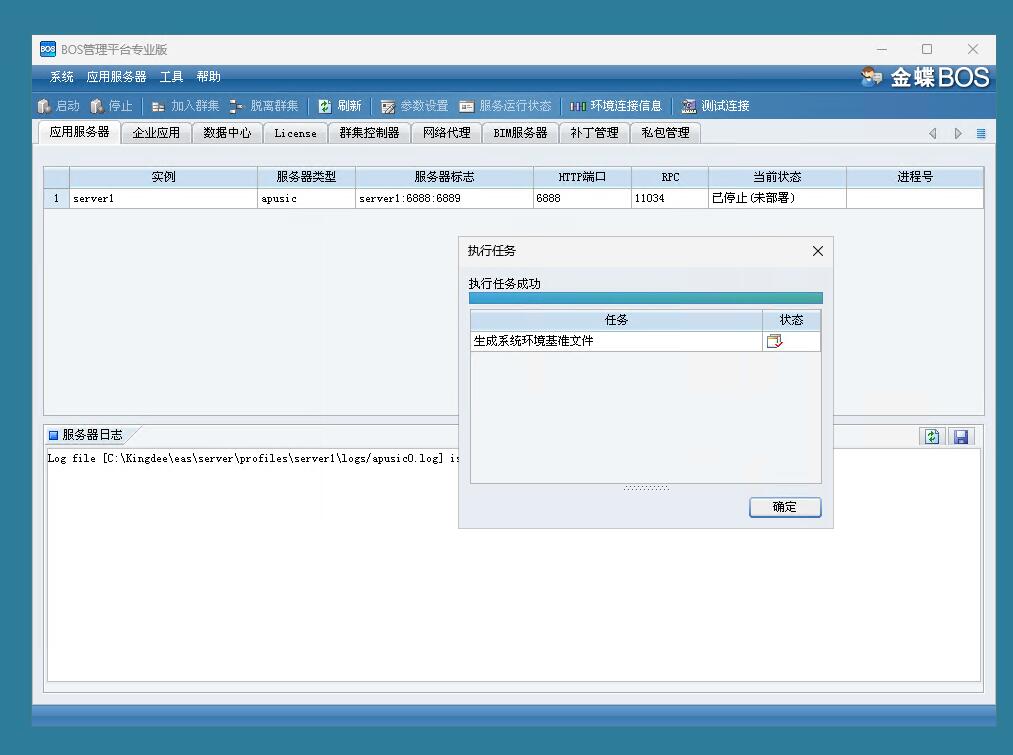This screenshot has height=755, width=1013.
Task: Click the 11034 RPC cell
Action: click(x=670, y=198)
